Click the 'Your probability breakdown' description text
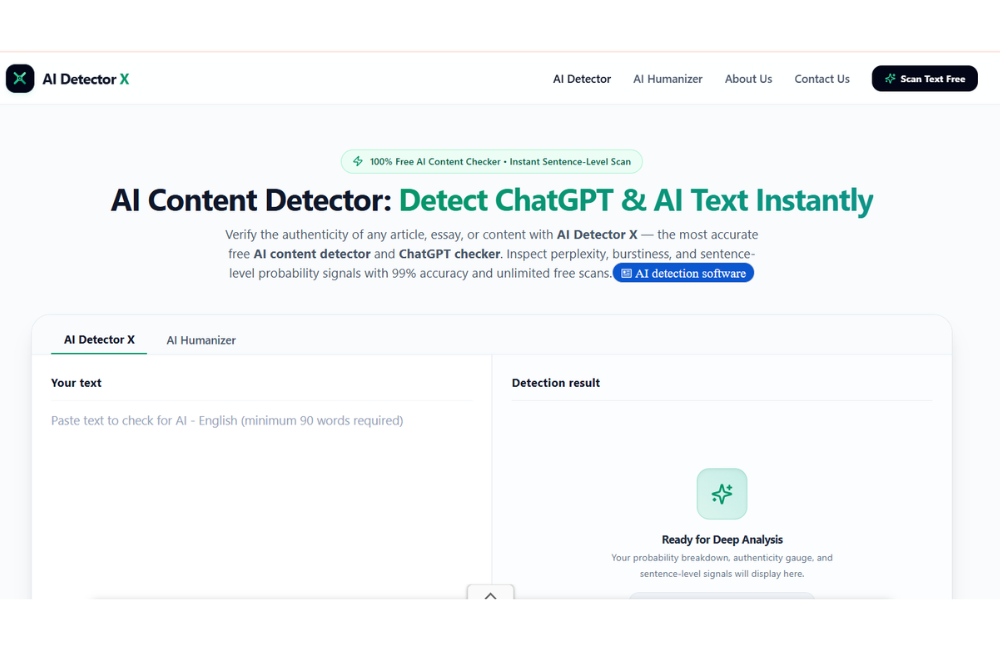The height and width of the screenshot is (650, 1000). 722,566
